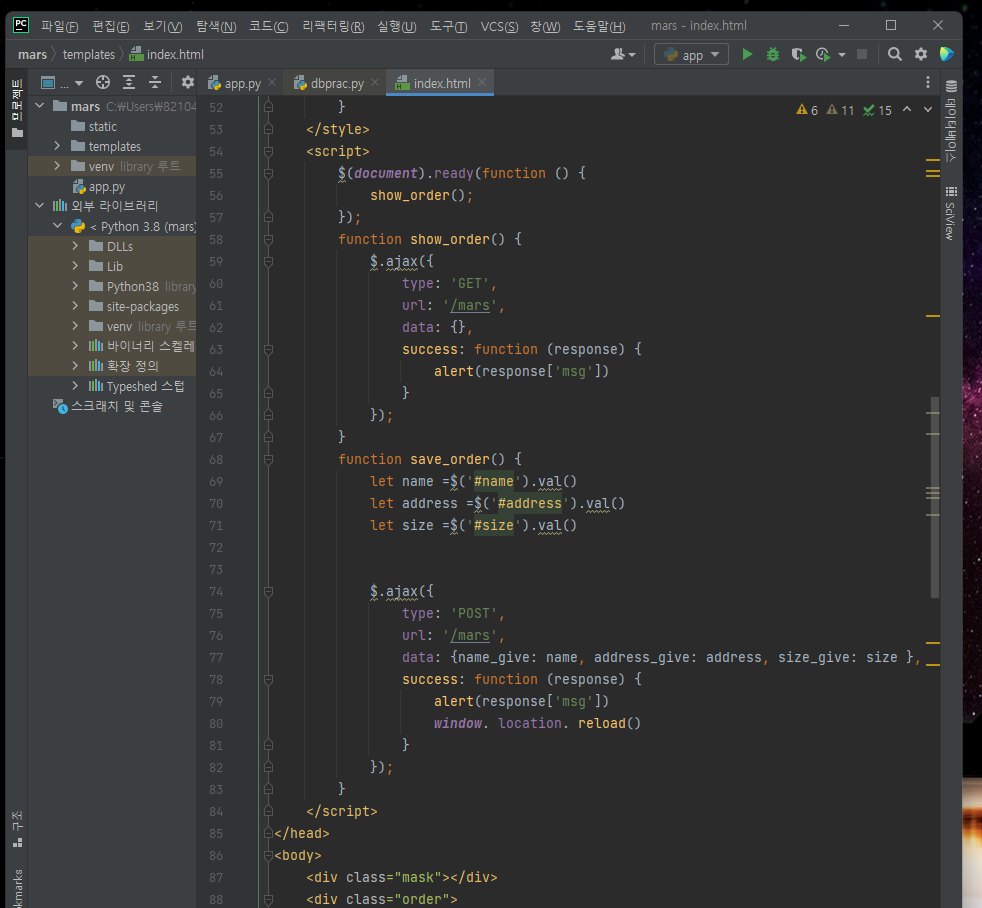This screenshot has width=982, height=908.
Task: Expand the Lib folder
Action: [75, 266]
